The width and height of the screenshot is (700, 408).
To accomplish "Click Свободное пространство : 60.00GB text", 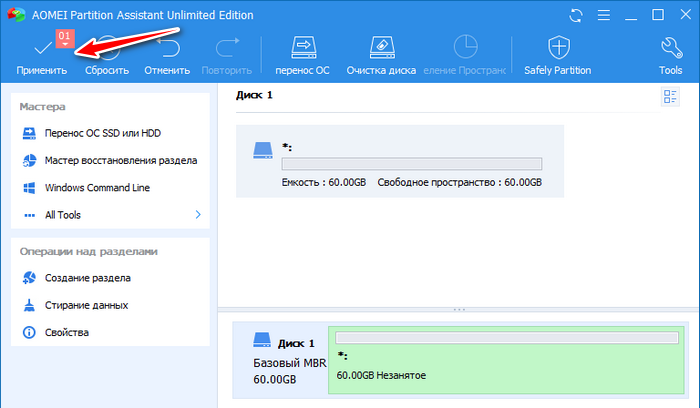I will click(459, 182).
